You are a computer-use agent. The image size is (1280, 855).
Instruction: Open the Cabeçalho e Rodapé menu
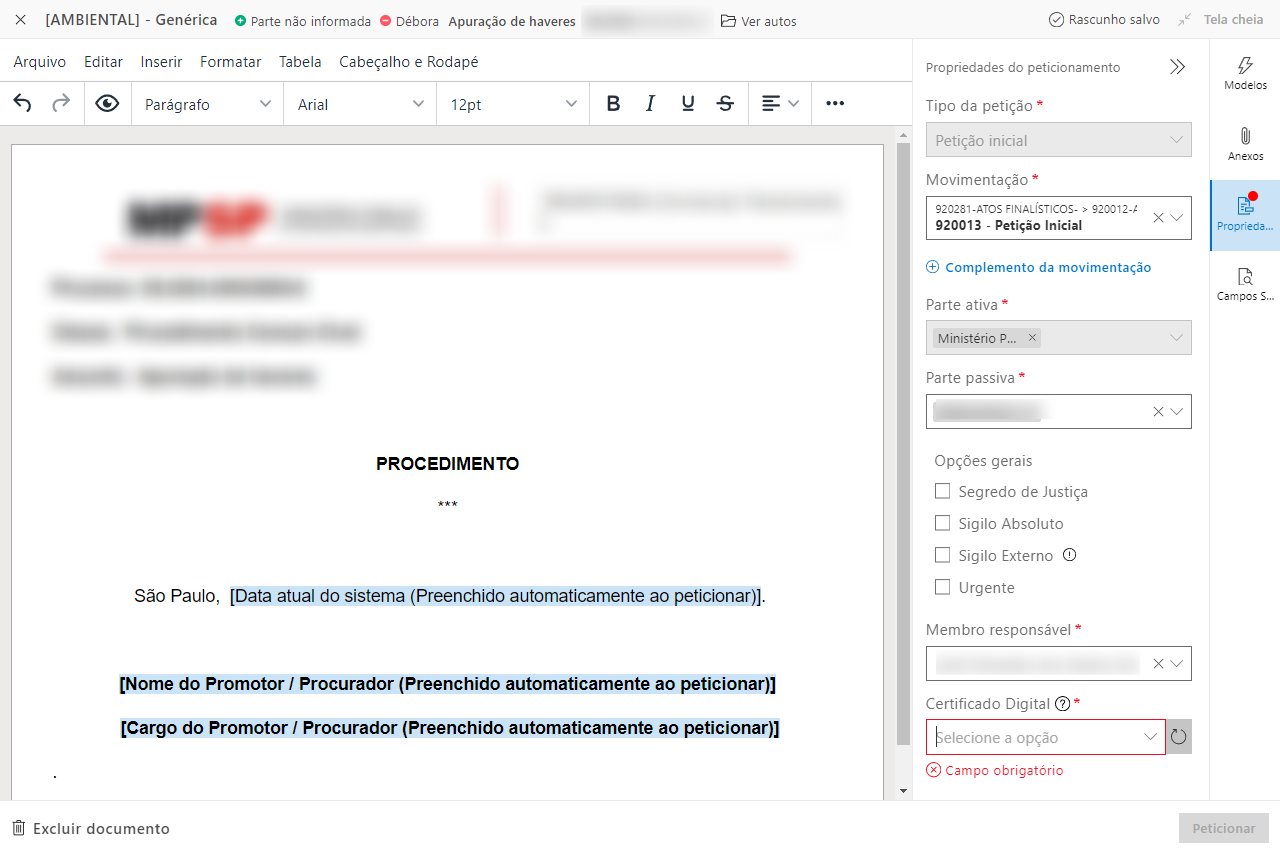[408, 62]
